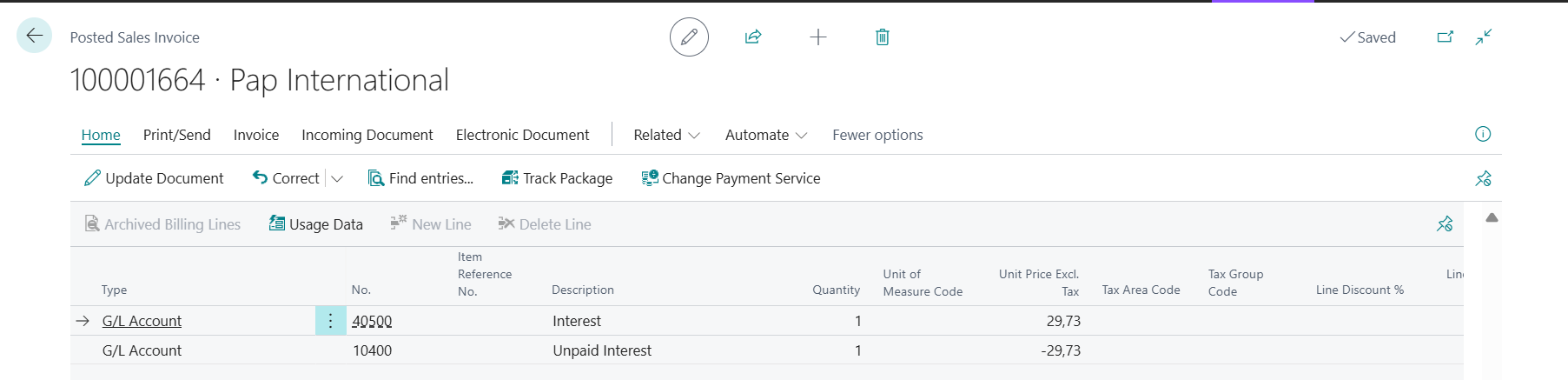This screenshot has width=1568, height=380.
Task: Open page in new window icon
Action: point(1446,37)
